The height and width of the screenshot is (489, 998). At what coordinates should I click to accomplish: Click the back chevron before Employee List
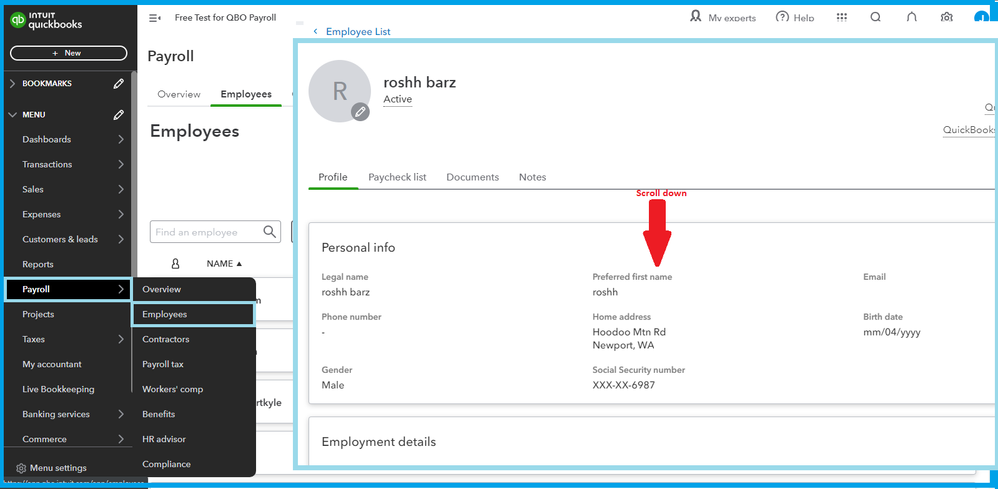pyautogui.click(x=315, y=31)
